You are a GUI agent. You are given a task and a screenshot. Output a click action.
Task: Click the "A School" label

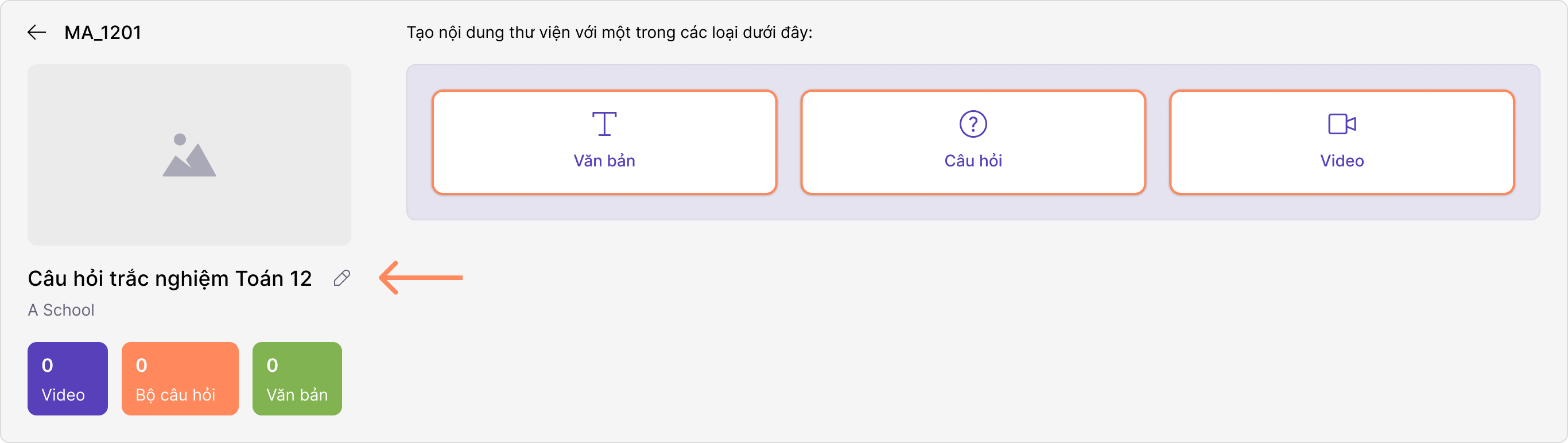pyautogui.click(x=61, y=310)
